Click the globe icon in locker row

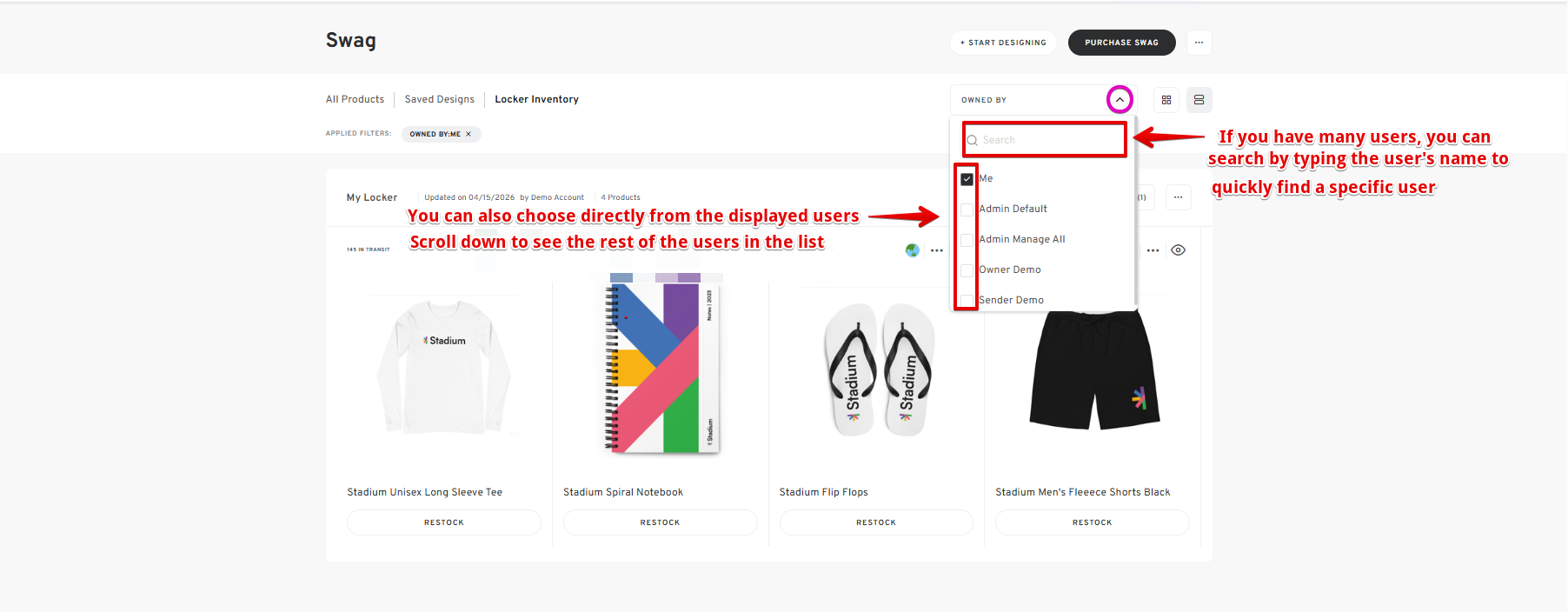click(912, 250)
